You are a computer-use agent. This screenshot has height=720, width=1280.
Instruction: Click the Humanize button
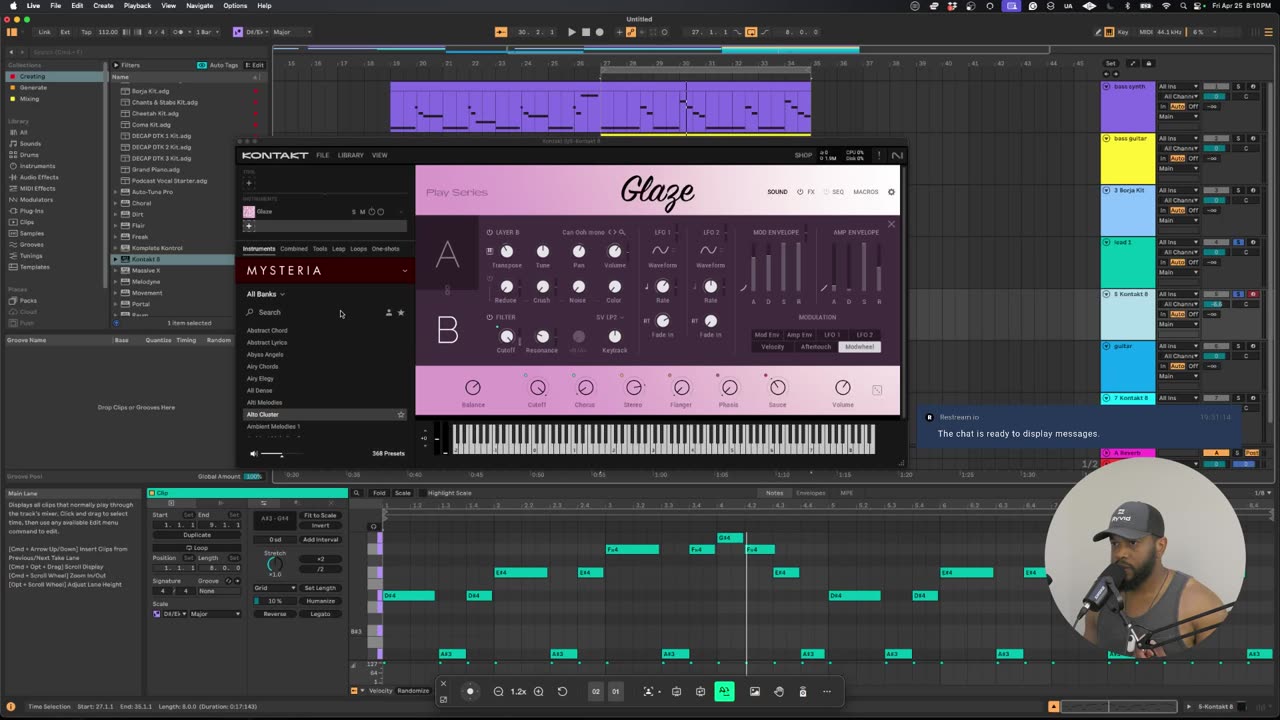pos(320,601)
